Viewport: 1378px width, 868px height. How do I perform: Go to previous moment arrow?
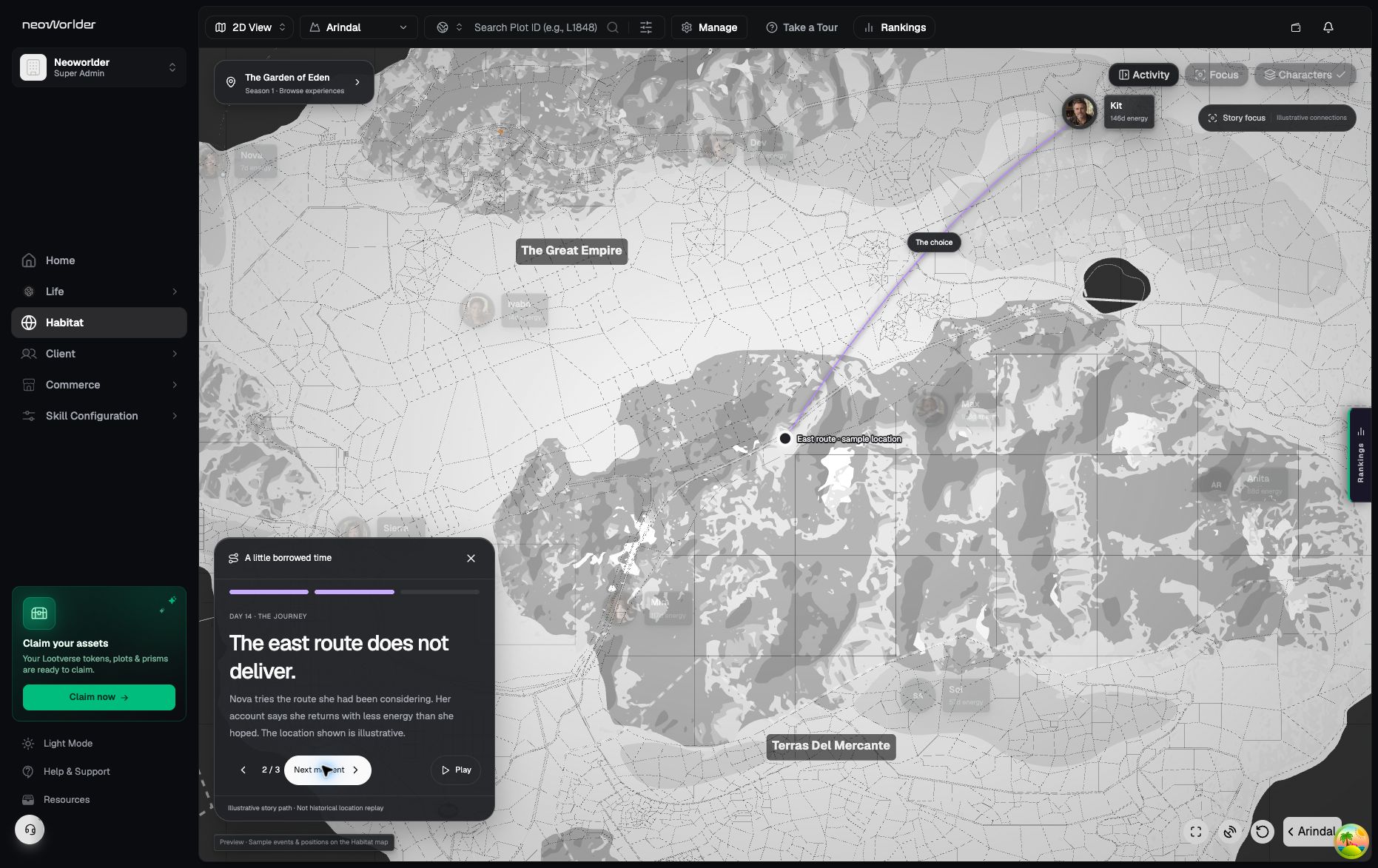coord(243,770)
